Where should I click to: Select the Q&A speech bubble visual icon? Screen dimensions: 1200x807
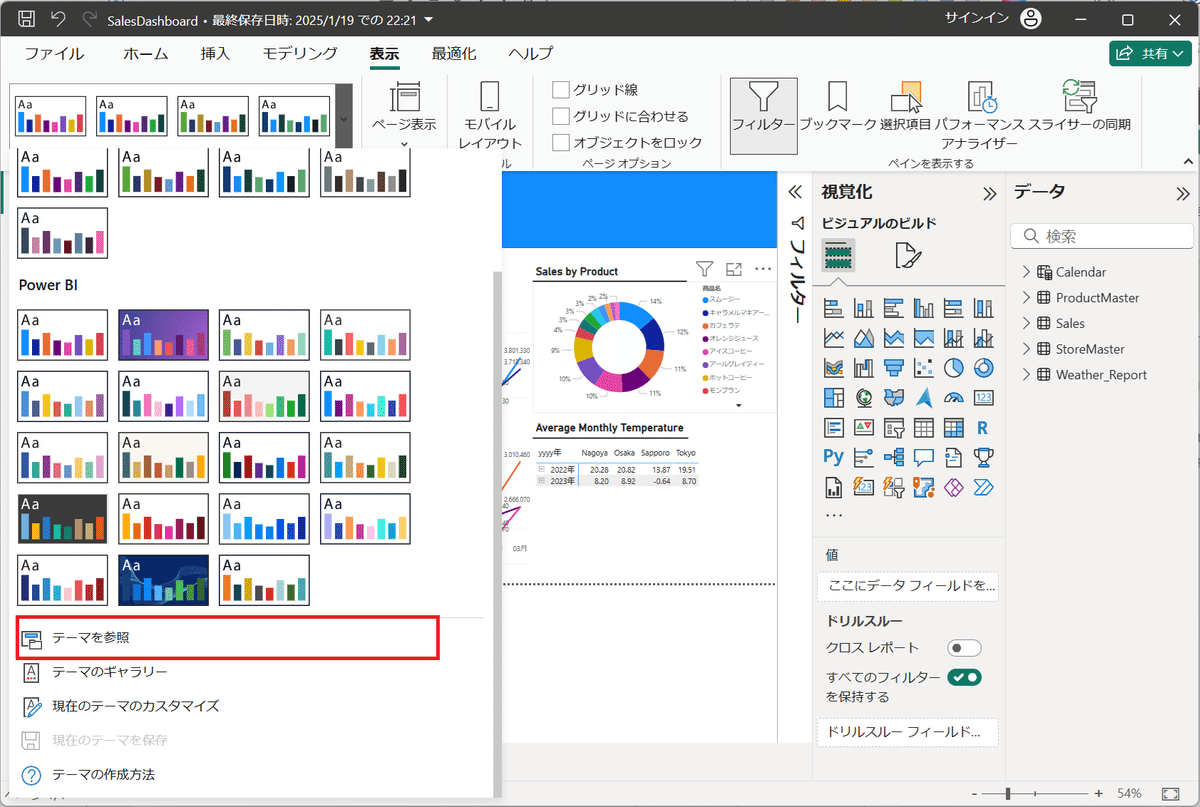(923, 457)
